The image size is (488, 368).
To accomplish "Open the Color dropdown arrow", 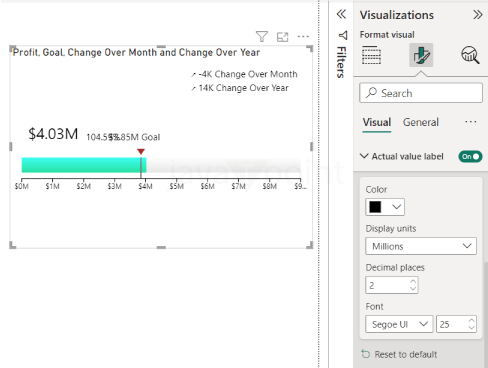I will tap(396, 207).
